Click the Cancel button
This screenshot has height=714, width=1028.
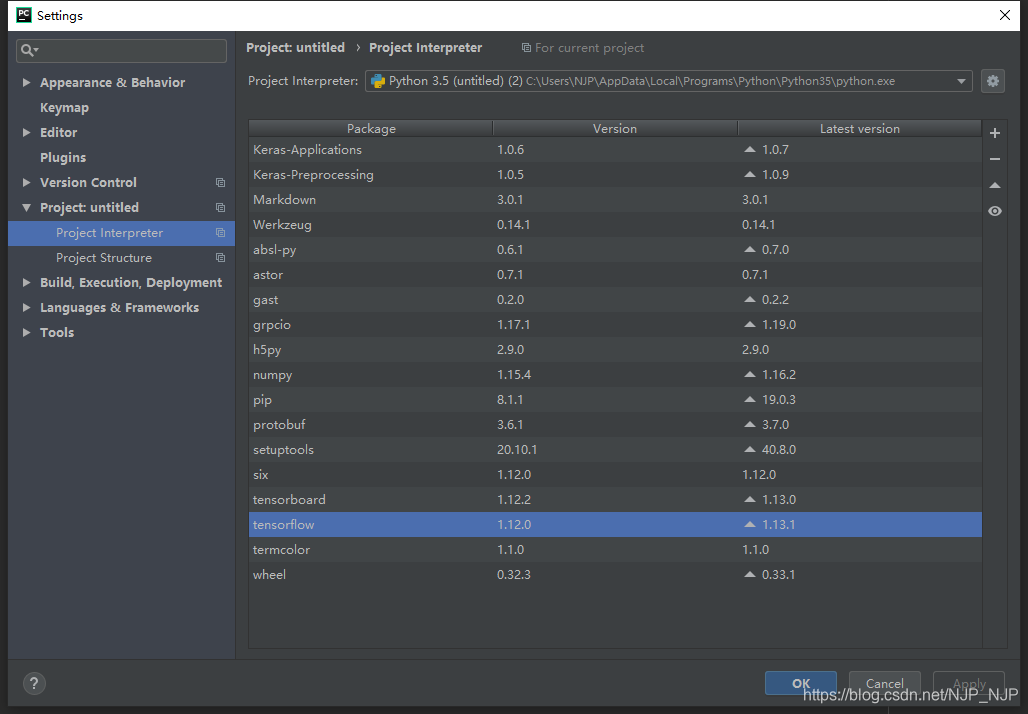tap(884, 683)
